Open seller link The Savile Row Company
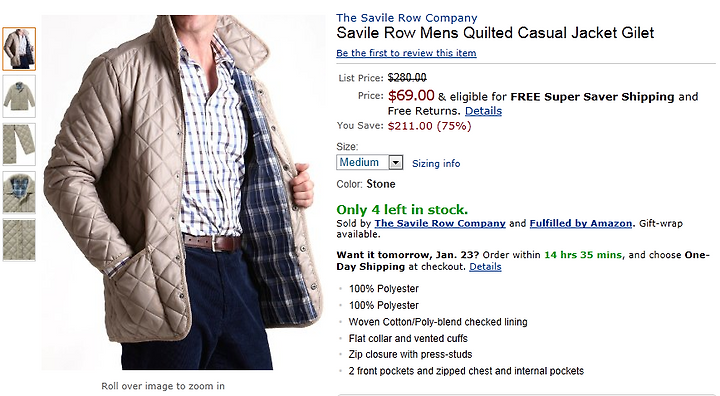This screenshot has width=720, height=396. 440,223
